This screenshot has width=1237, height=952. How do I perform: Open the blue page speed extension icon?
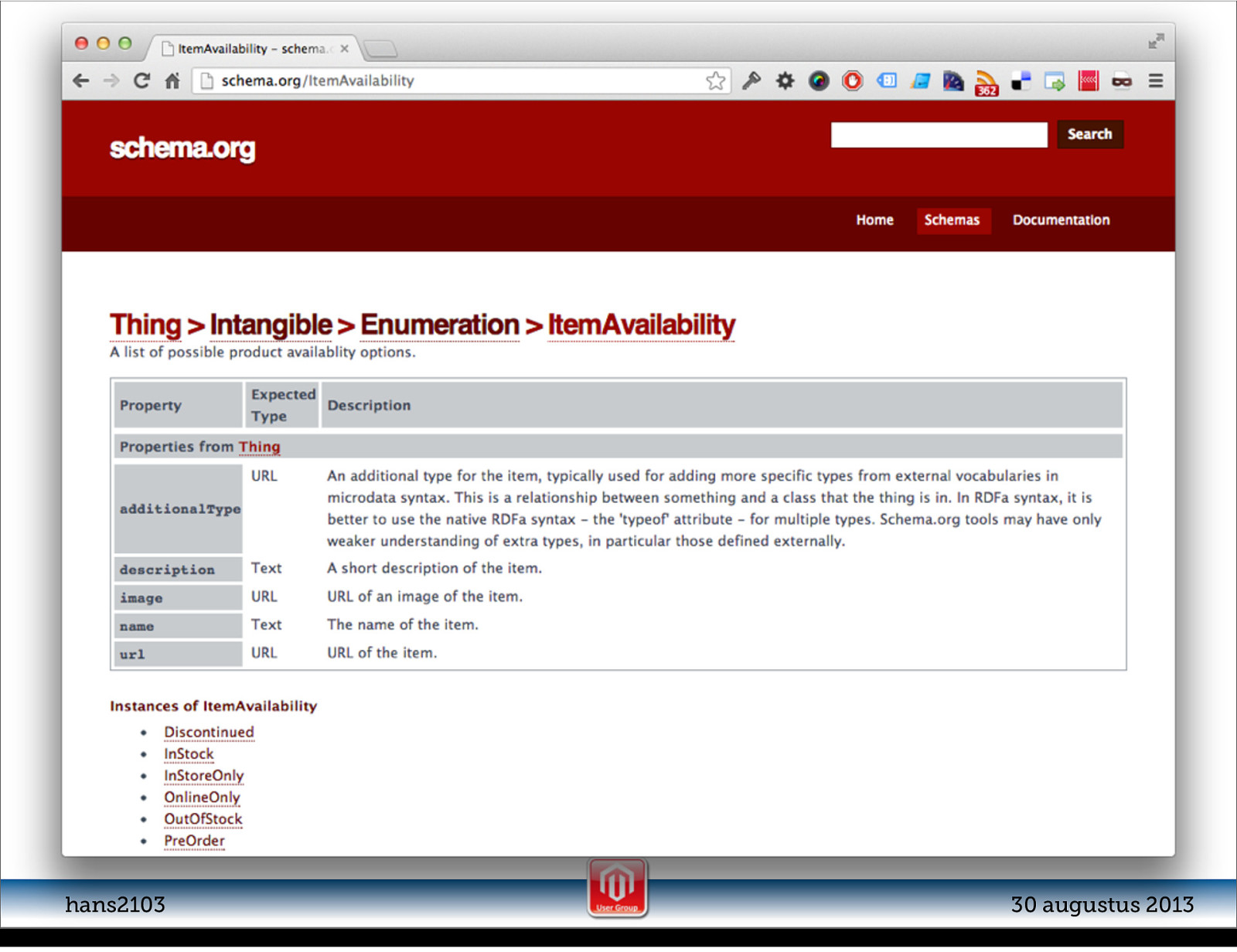click(x=920, y=80)
